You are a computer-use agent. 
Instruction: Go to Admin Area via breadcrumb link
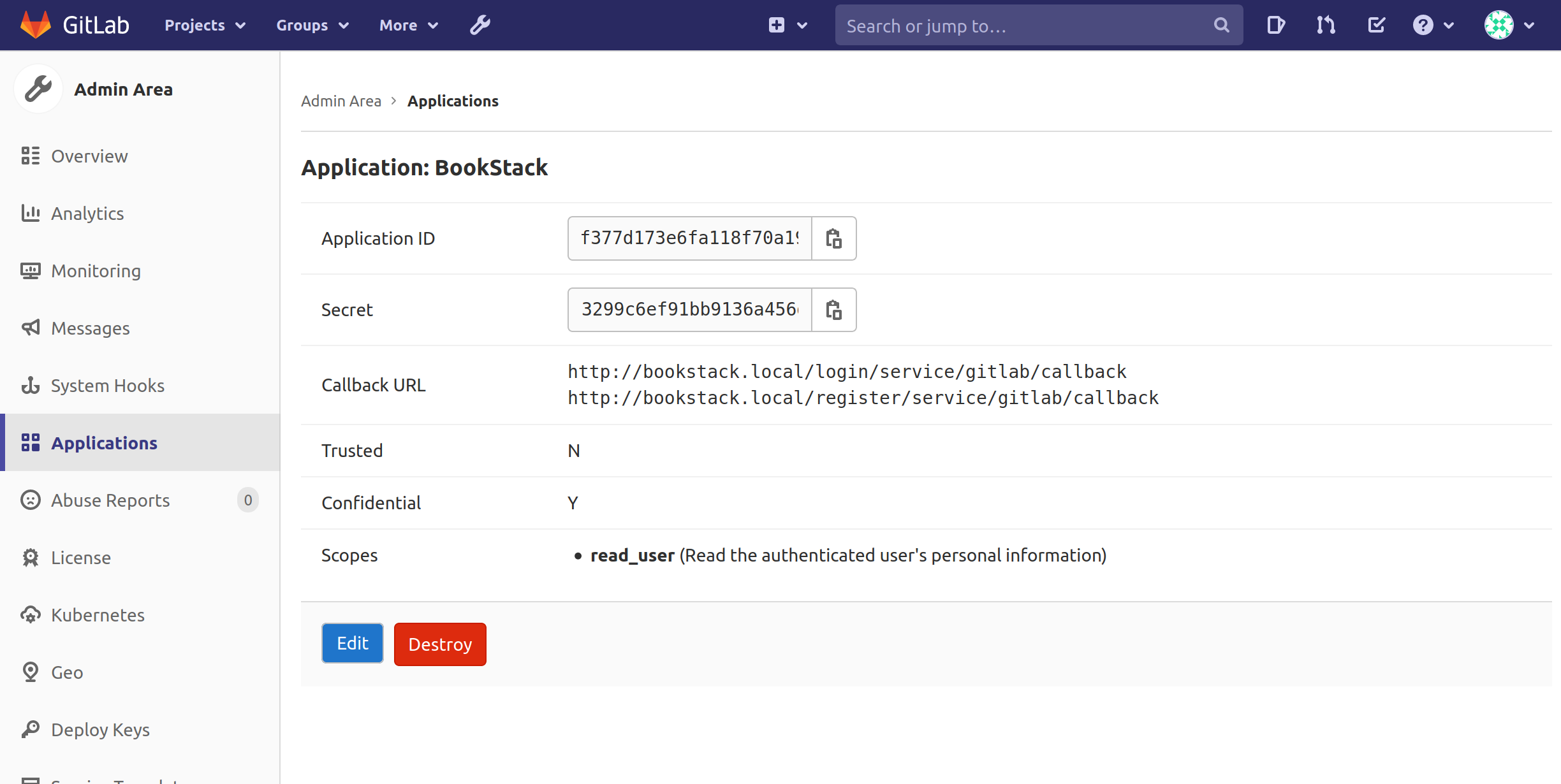click(341, 101)
